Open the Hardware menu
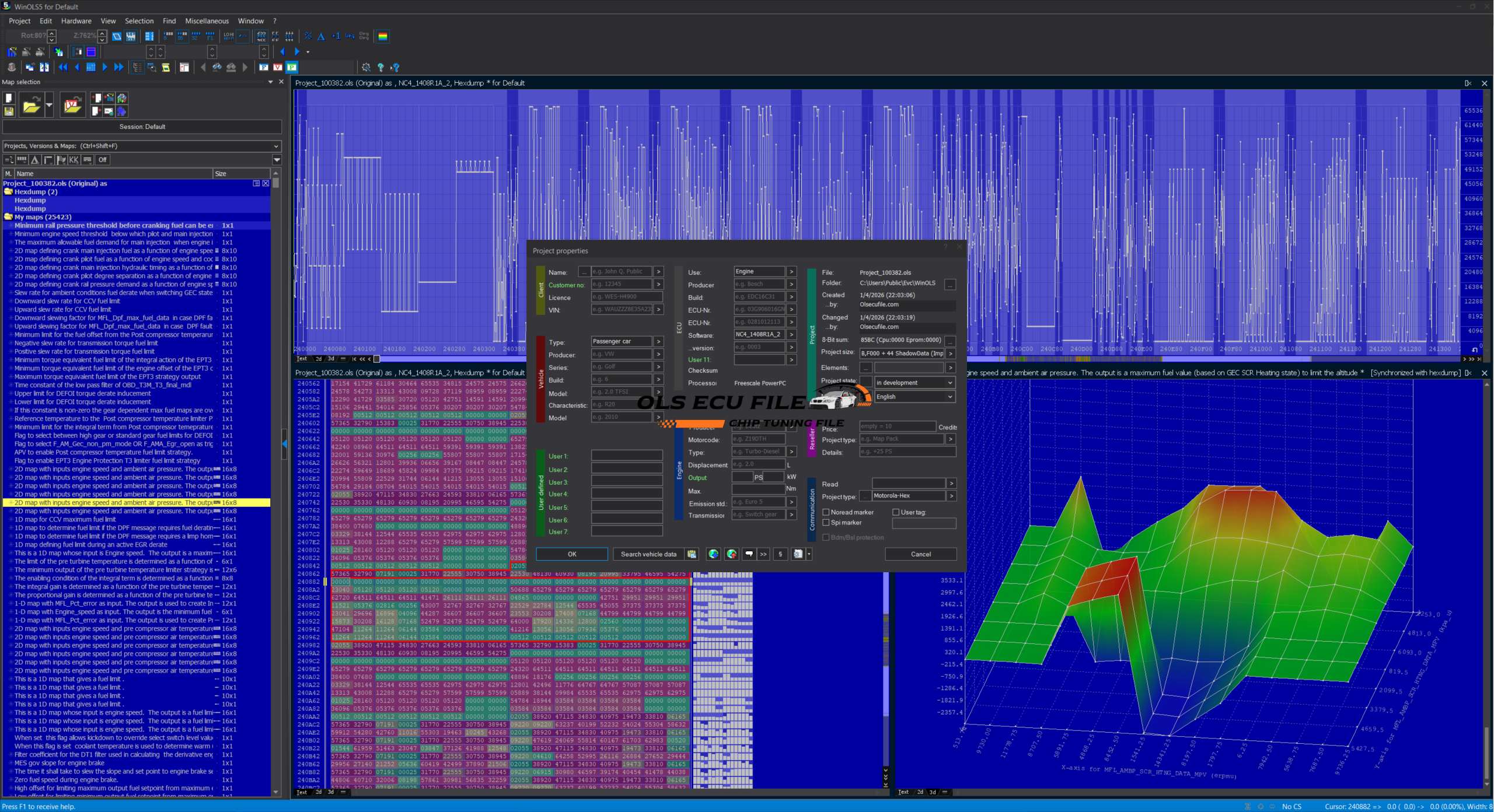The height and width of the screenshot is (812, 1494). click(76, 21)
